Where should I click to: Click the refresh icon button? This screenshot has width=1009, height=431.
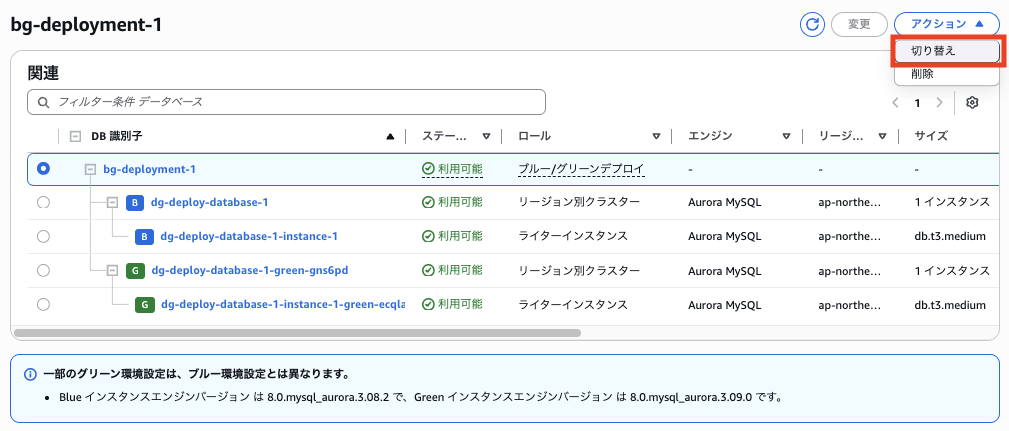coord(812,24)
